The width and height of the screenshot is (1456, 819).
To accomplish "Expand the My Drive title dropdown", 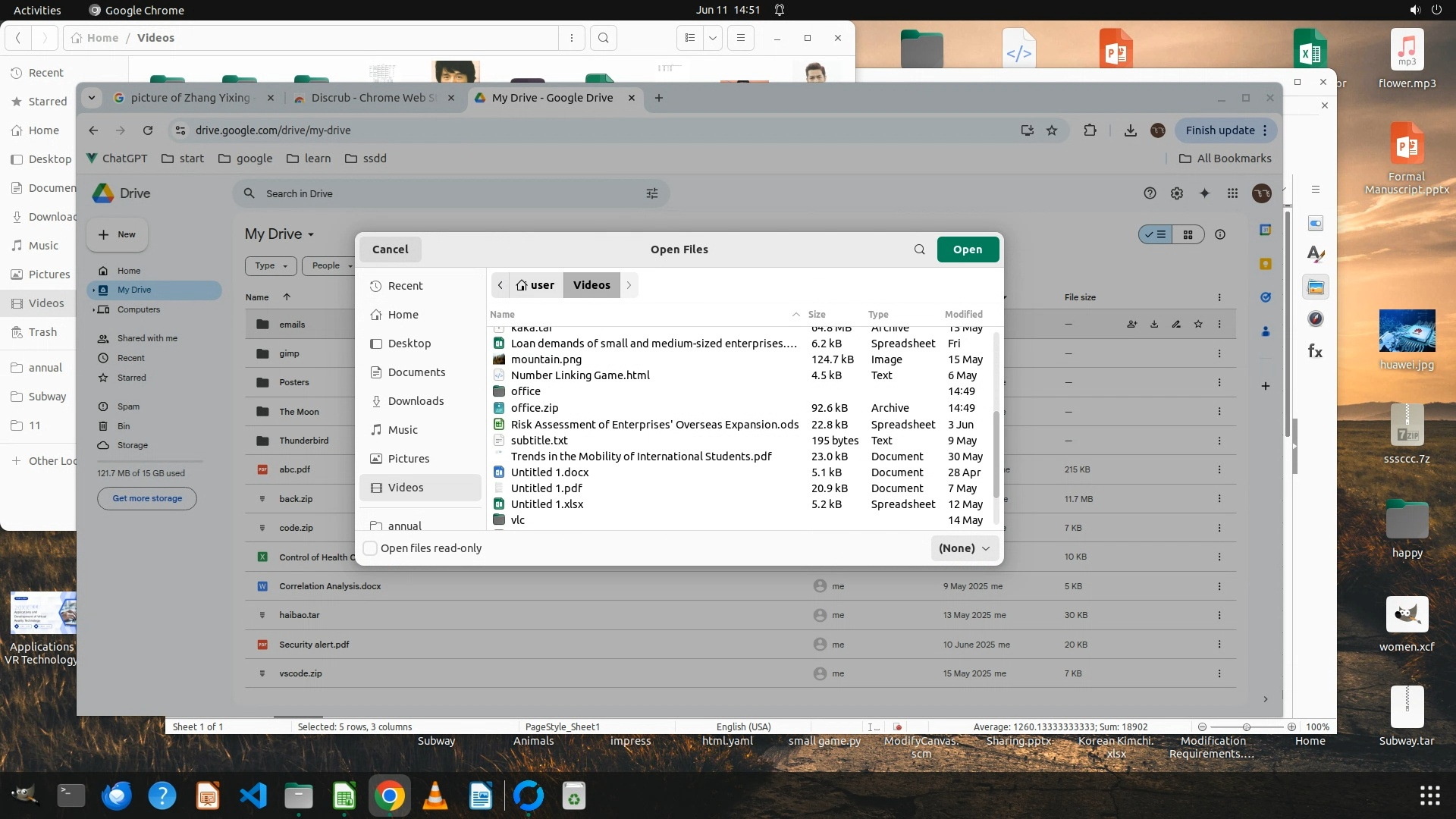I will [311, 234].
